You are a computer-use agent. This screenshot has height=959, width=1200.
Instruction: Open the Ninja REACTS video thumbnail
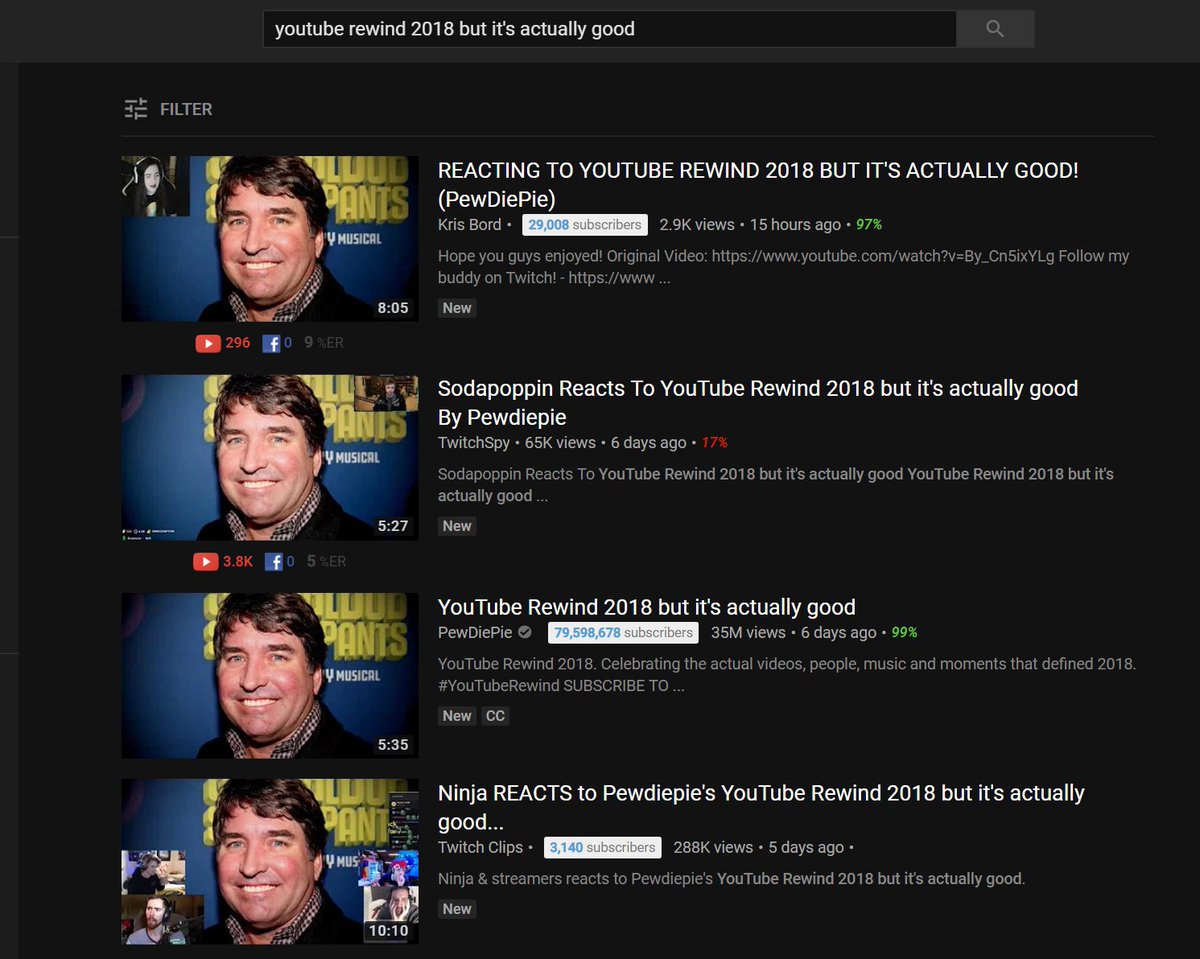[x=270, y=862]
